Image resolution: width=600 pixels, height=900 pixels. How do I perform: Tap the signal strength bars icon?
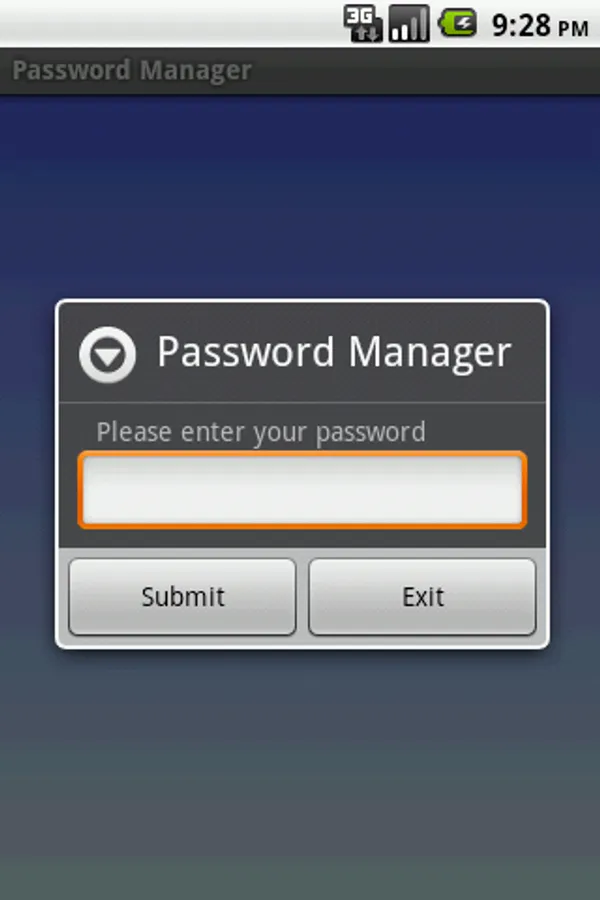409,23
